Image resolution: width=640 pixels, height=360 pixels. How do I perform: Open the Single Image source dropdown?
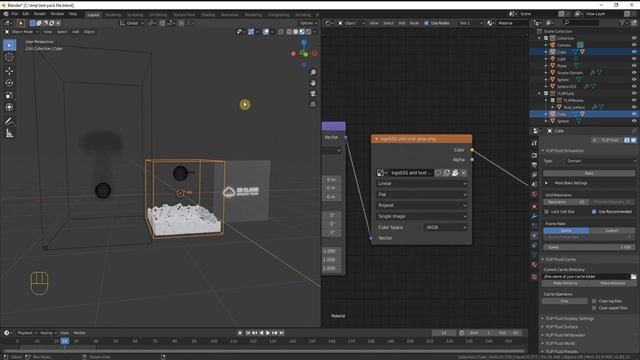422,216
